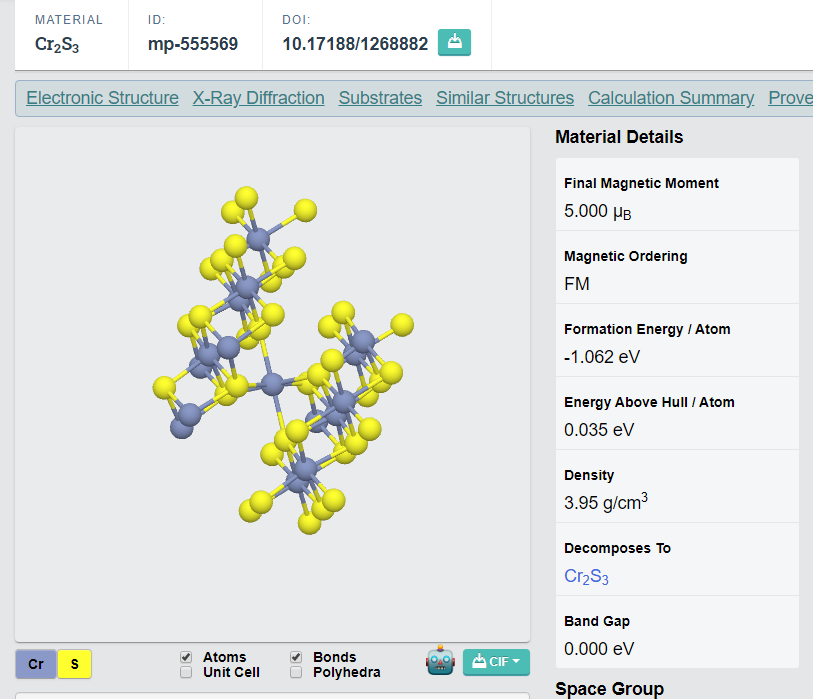Click the Cr element color swatch
813x699 pixels.
35,663
